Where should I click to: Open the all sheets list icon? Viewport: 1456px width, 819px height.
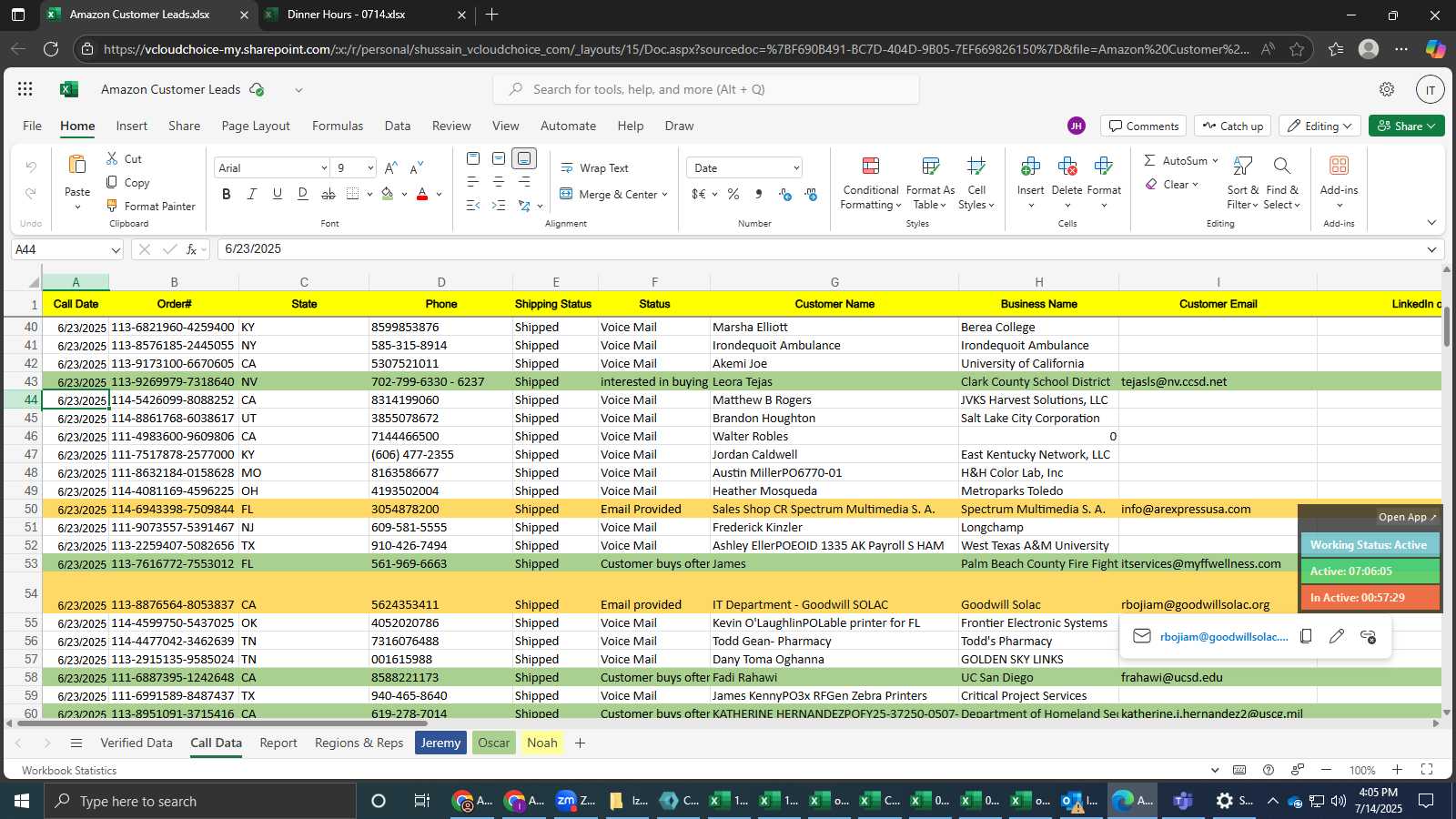pyautogui.click(x=76, y=743)
